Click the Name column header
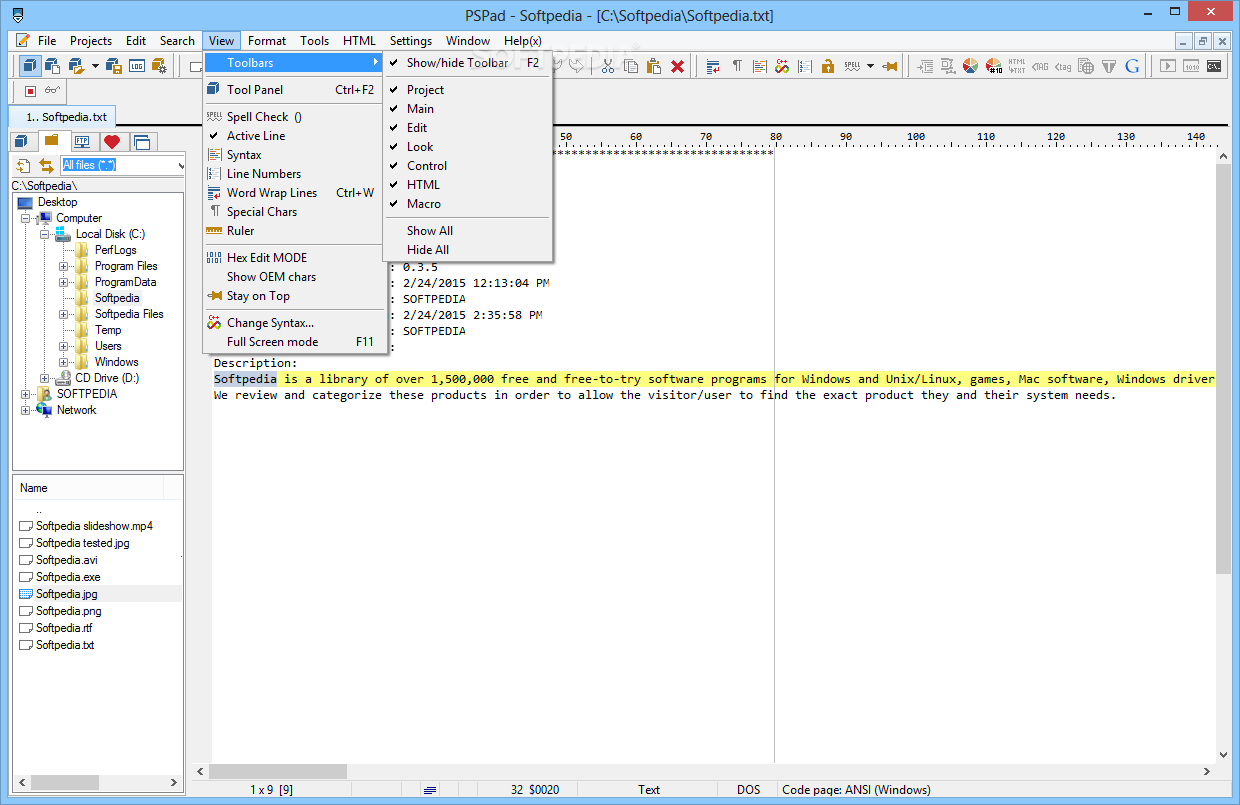The width and height of the screenshot is (1240, 805). click(88, 488)
